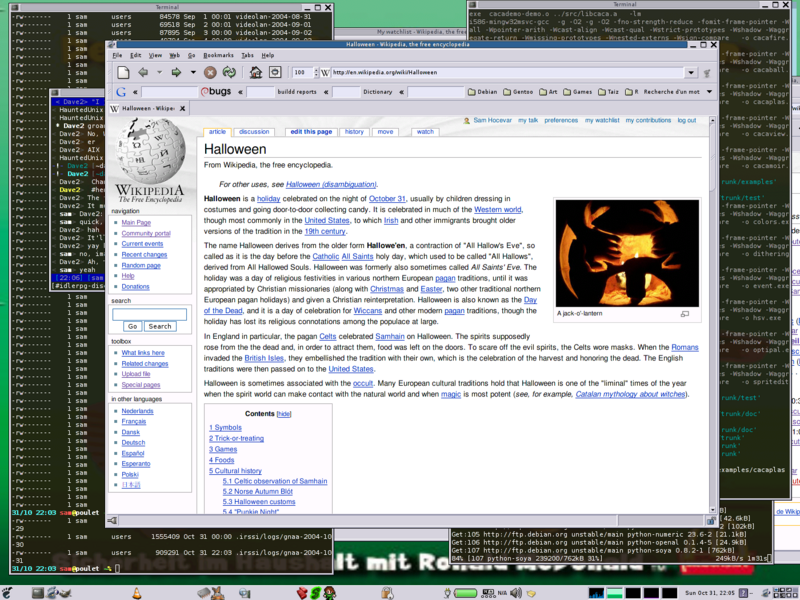Click the Stop loading button
The width and height of the screenshot is (800, 600).
click(210, 73)
